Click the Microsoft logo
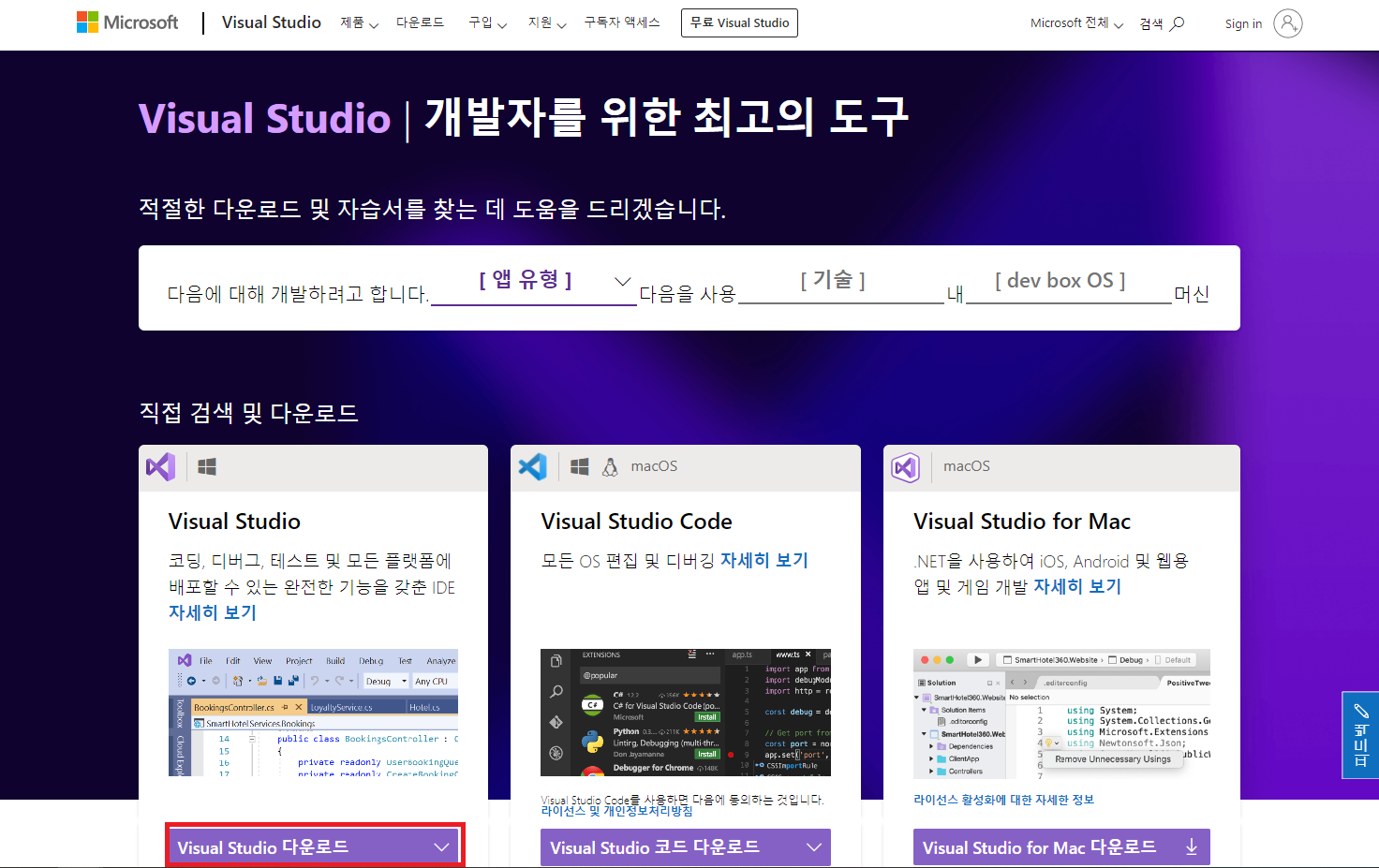Image resolution: width=1379 pixels, height=868 pixels. [127, 22]
